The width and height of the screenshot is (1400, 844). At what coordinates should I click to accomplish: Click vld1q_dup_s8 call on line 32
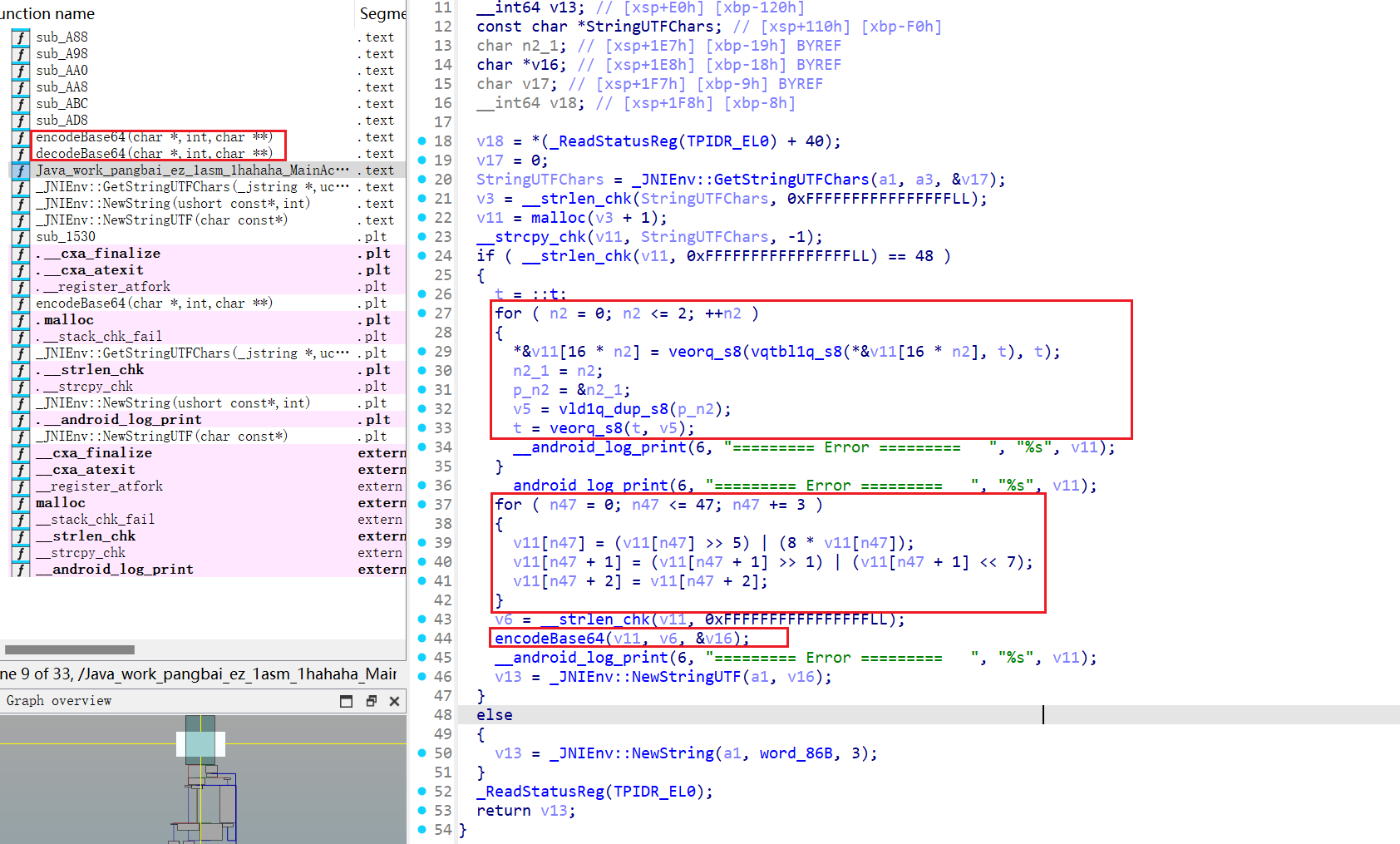tap(614, 409)
